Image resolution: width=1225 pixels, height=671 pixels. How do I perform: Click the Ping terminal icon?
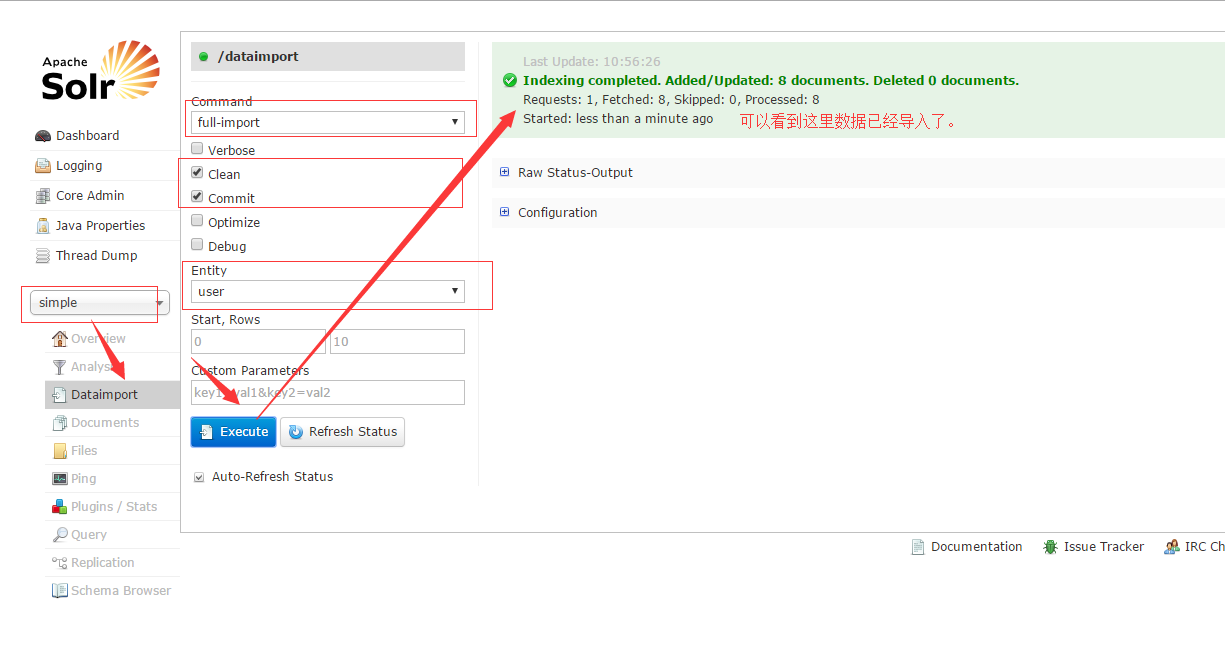coord(60,479)
